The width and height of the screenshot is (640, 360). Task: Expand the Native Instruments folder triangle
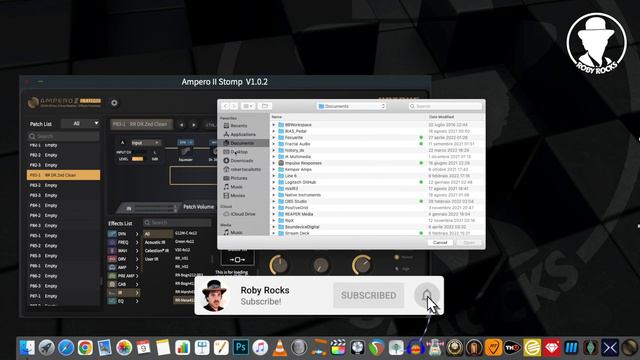(x=274, y=195)
